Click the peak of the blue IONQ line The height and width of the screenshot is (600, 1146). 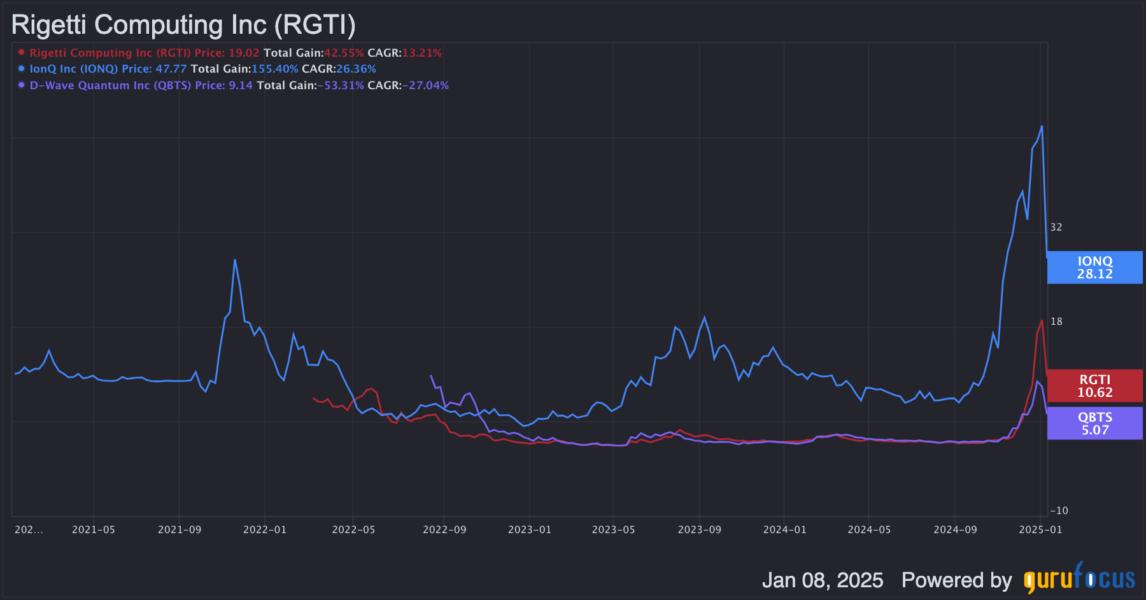[1041, 127]
